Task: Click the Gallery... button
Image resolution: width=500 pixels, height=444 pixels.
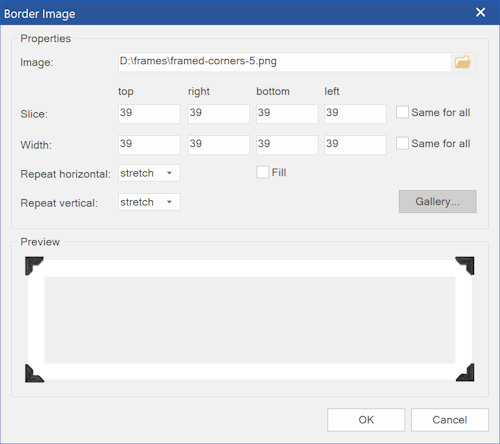Action: [437, 201]
